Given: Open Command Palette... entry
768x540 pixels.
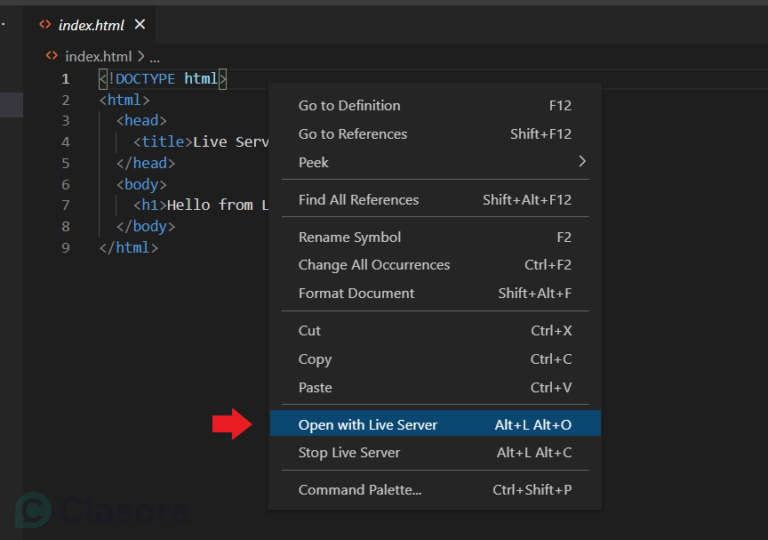Looking at the screenshot, I should pyautogui.click(x=435, y=490).
